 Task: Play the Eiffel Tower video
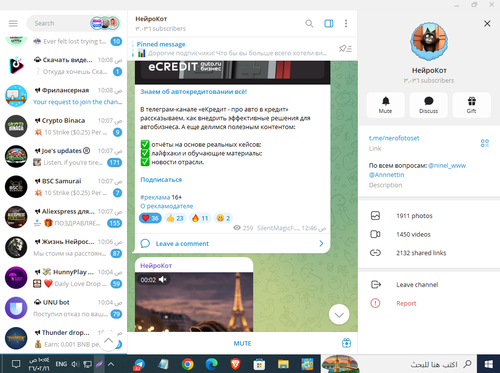click(194, 302)
